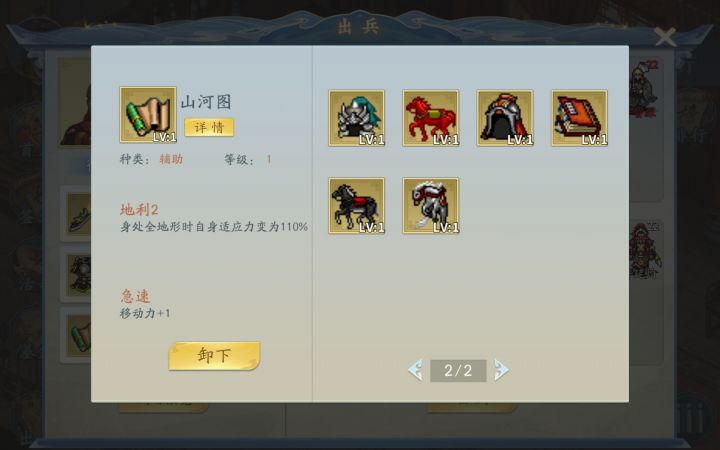
Task: Open 详情 details for 山河图
Action: [x=209, y=127]
